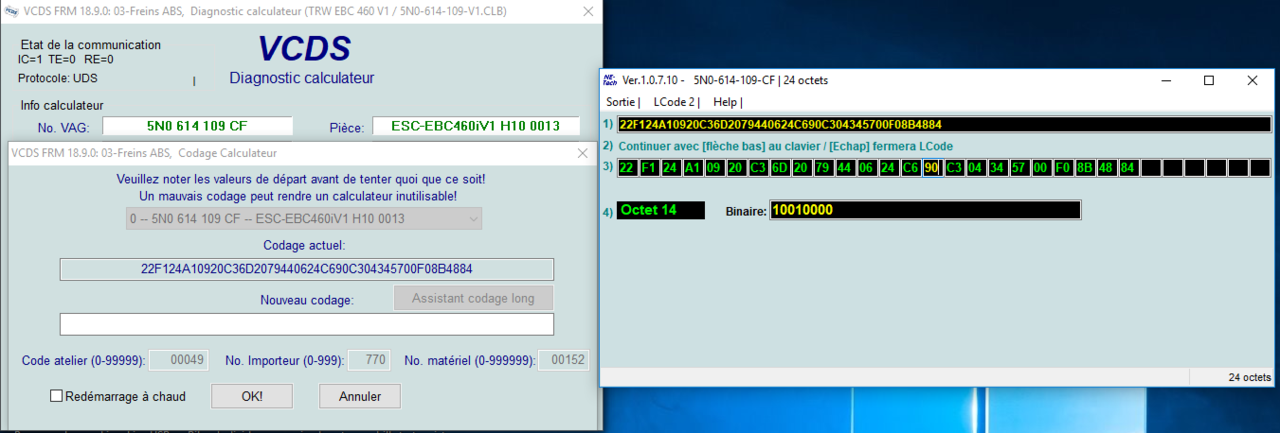The width and height of the screenshot is (1280, 433).
Task: Click the Nouveau codage input field
Action: coord(306,324)
